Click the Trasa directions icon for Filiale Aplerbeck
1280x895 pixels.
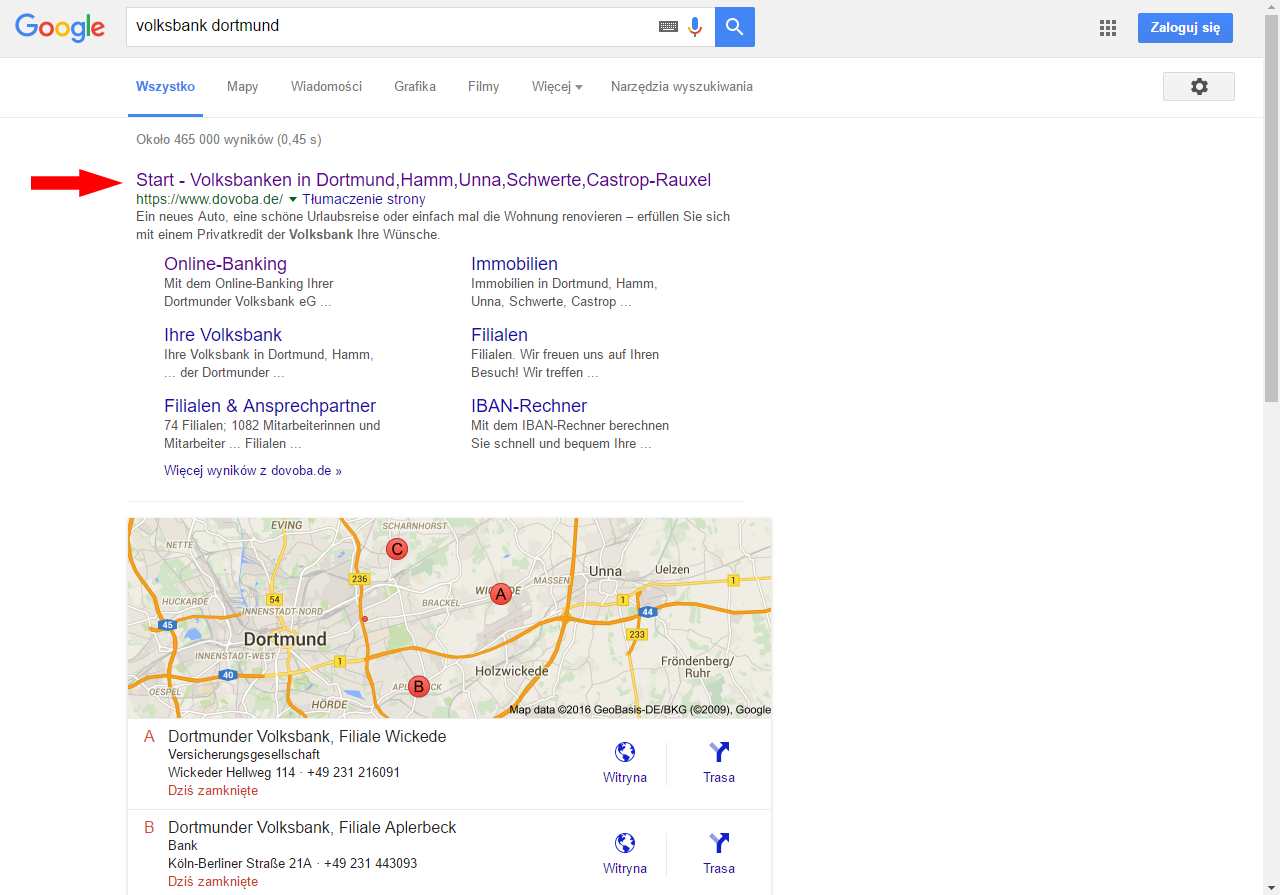(x=719, y=843)
